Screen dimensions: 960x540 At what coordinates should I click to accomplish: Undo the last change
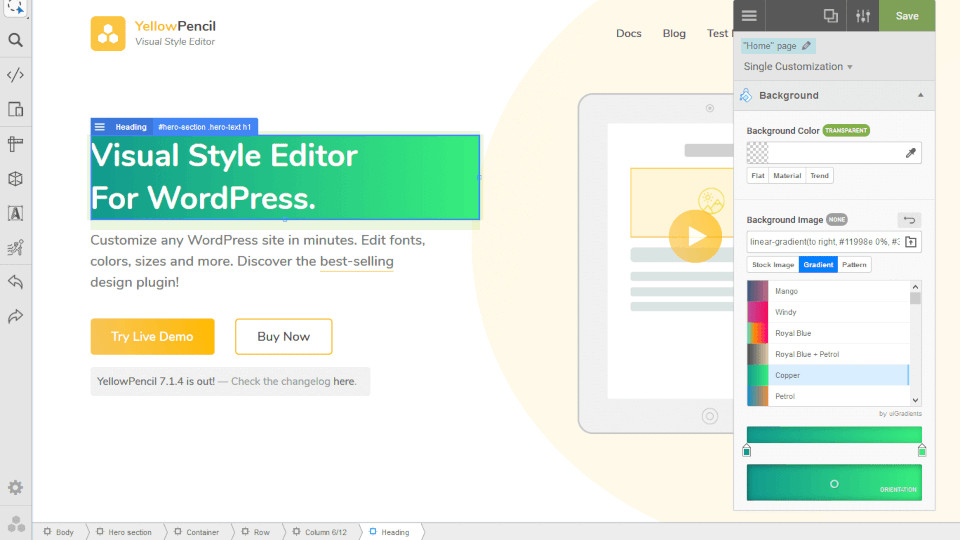[15, 282]
